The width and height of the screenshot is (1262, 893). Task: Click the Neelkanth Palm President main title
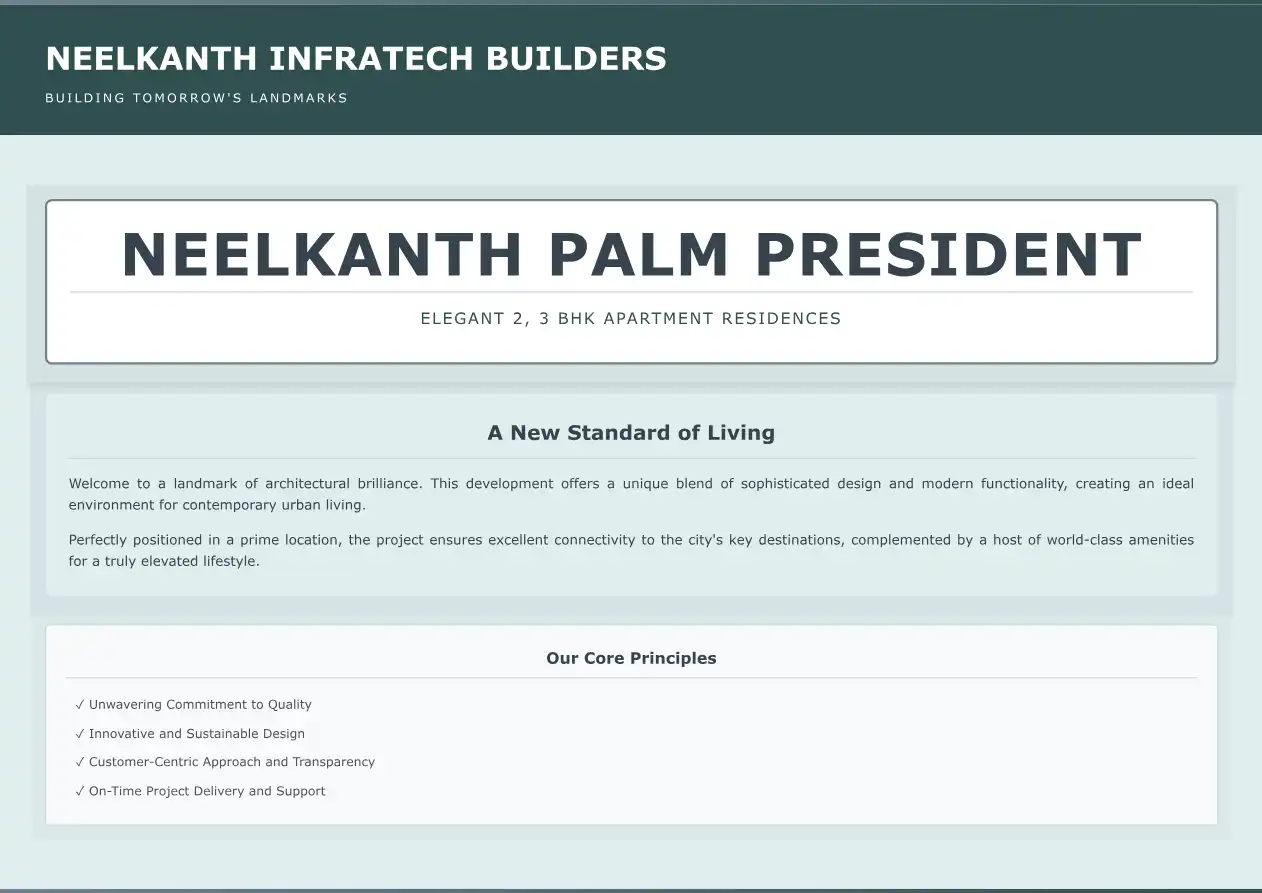pos(631,255)
